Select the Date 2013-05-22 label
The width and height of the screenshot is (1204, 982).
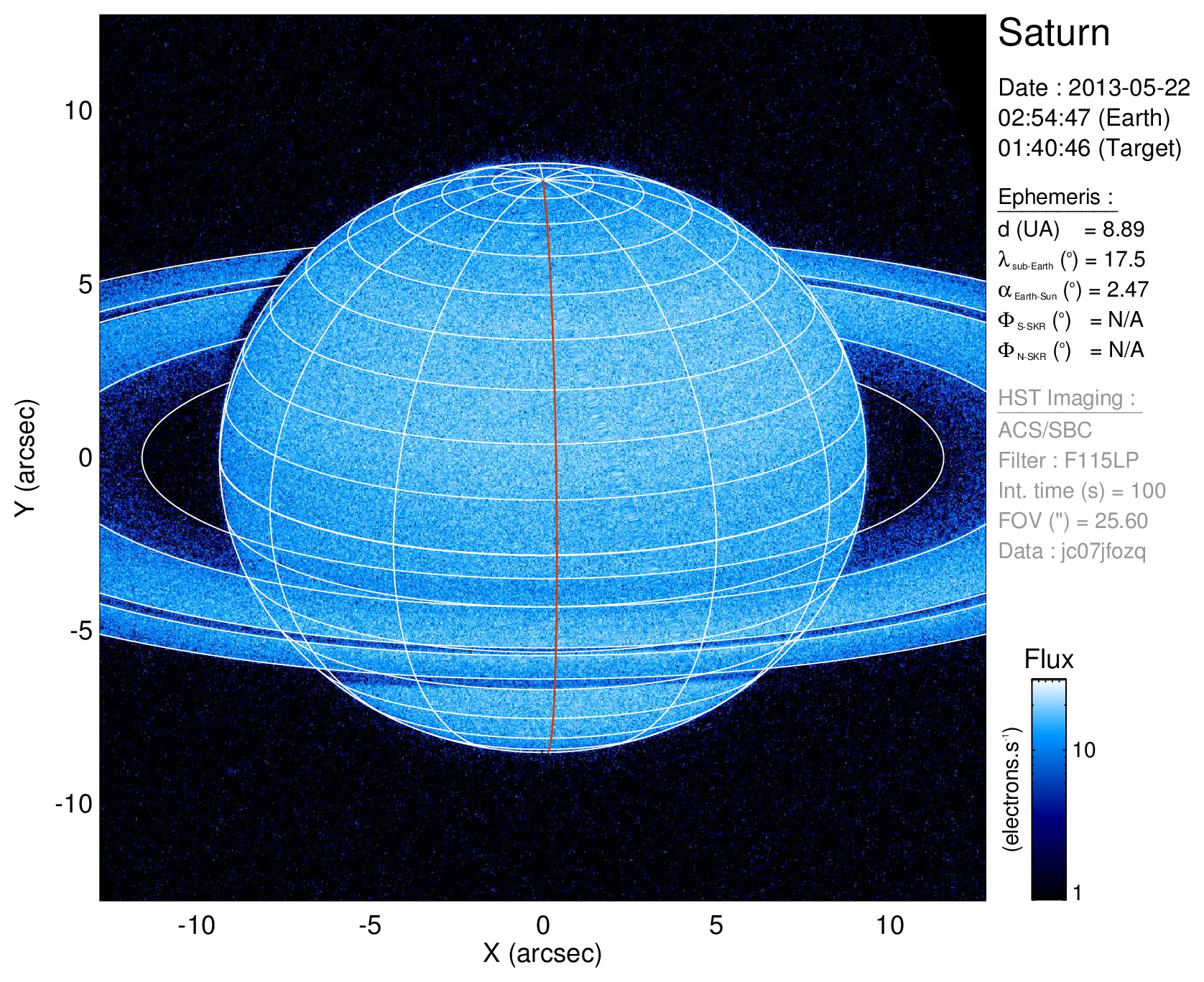pos(1094,88)
